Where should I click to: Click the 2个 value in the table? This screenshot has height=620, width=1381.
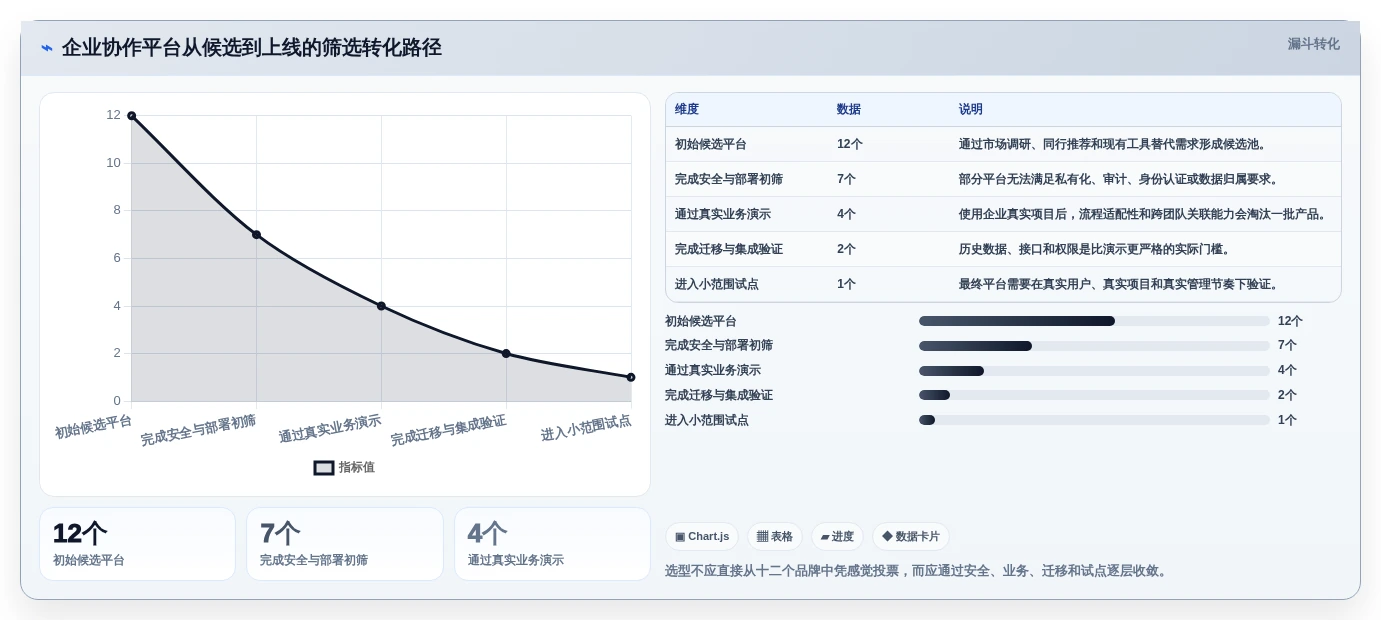point(847,249)
